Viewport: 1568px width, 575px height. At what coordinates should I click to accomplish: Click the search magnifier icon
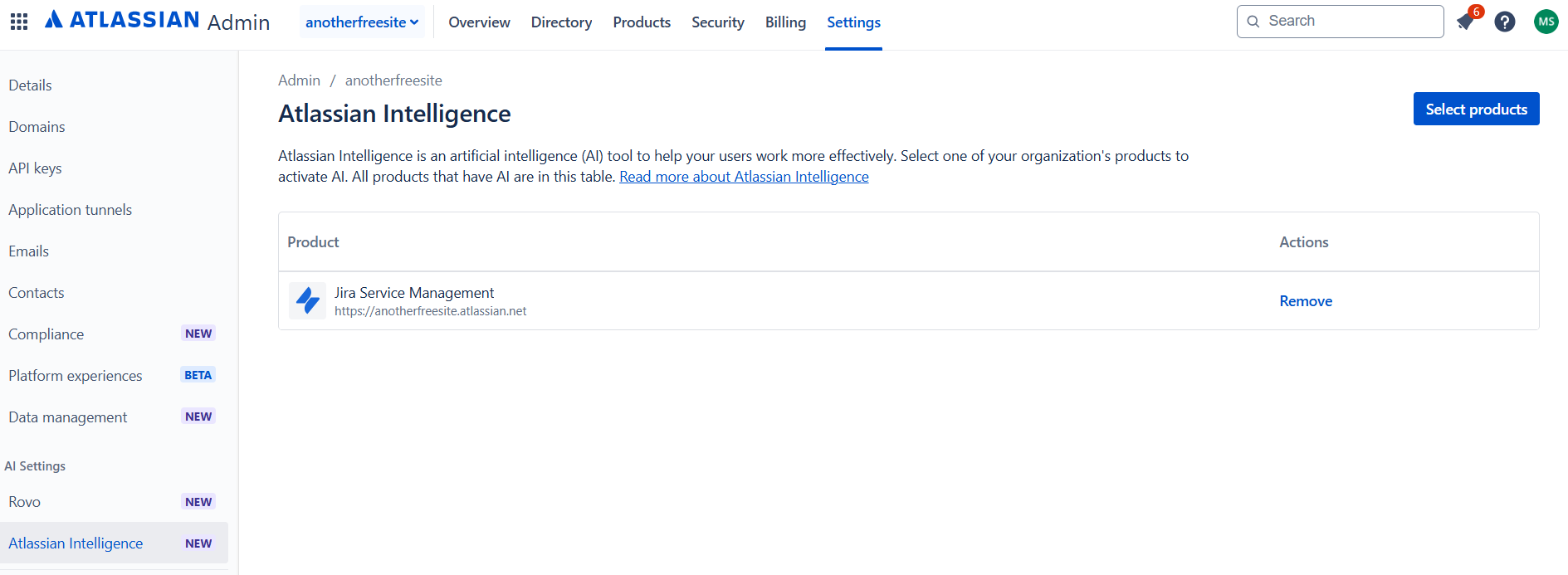[1253, 22]
